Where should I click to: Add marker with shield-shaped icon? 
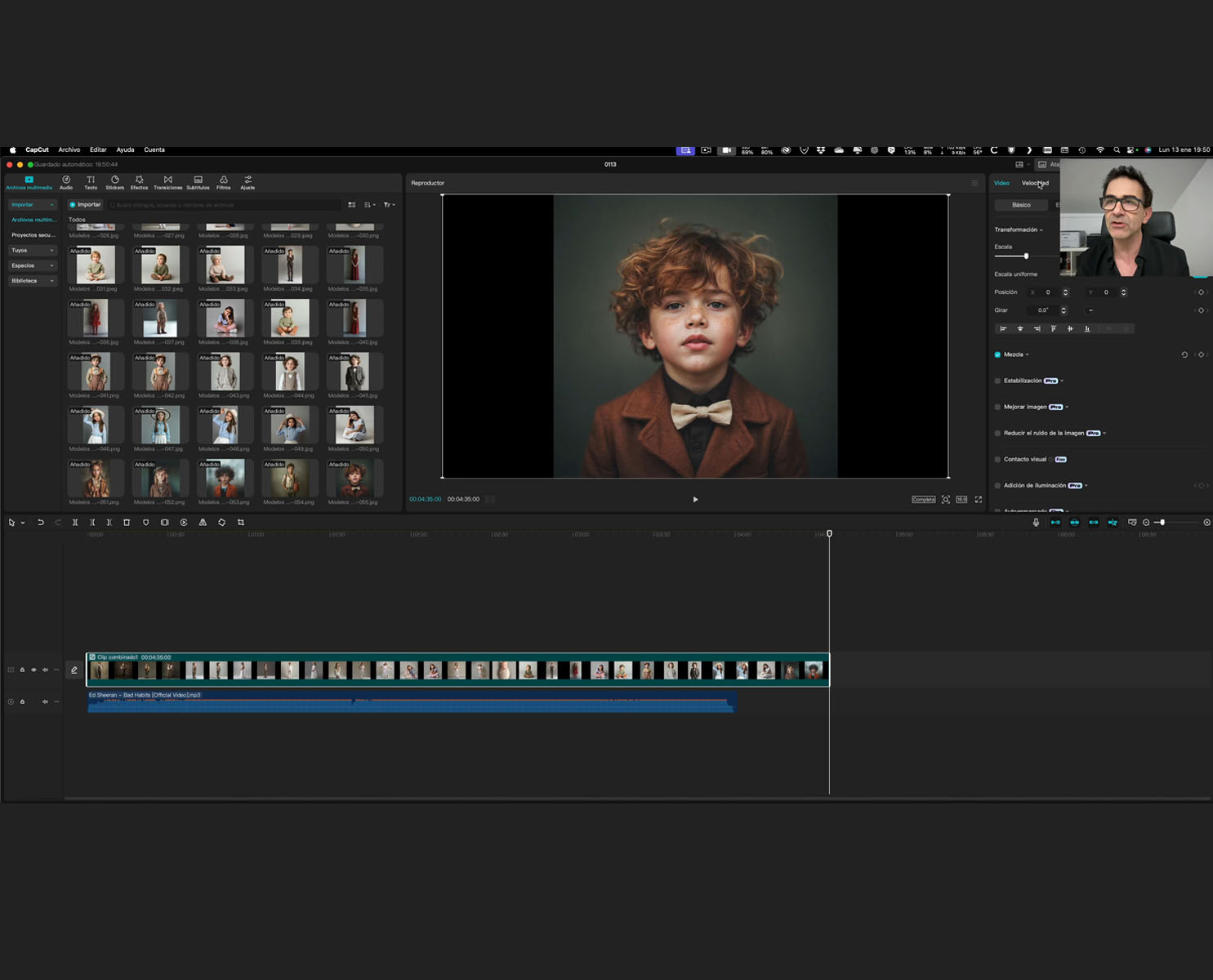(x=145, y=523)
